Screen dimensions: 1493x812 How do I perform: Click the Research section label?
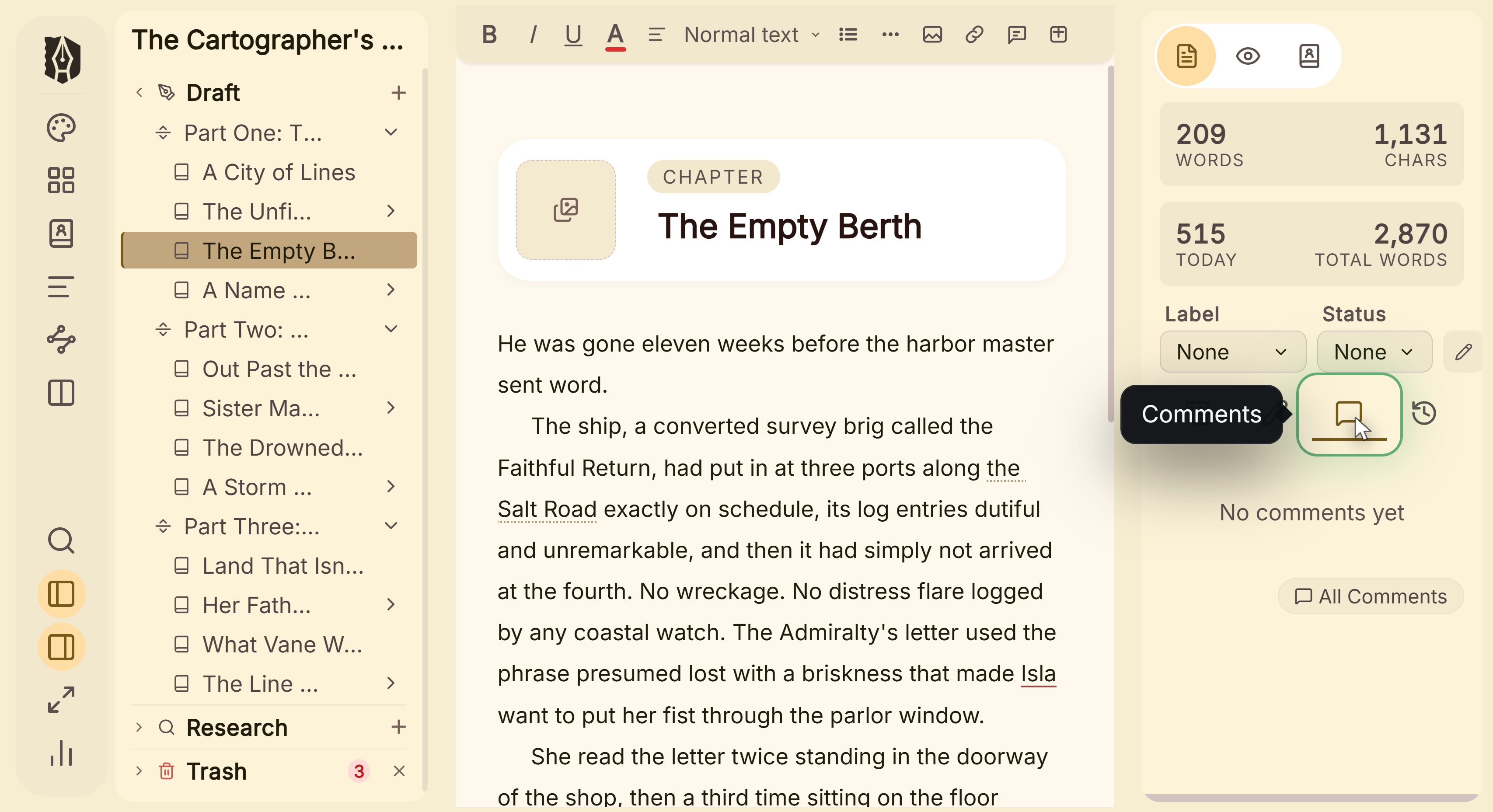tap(237, 727)
